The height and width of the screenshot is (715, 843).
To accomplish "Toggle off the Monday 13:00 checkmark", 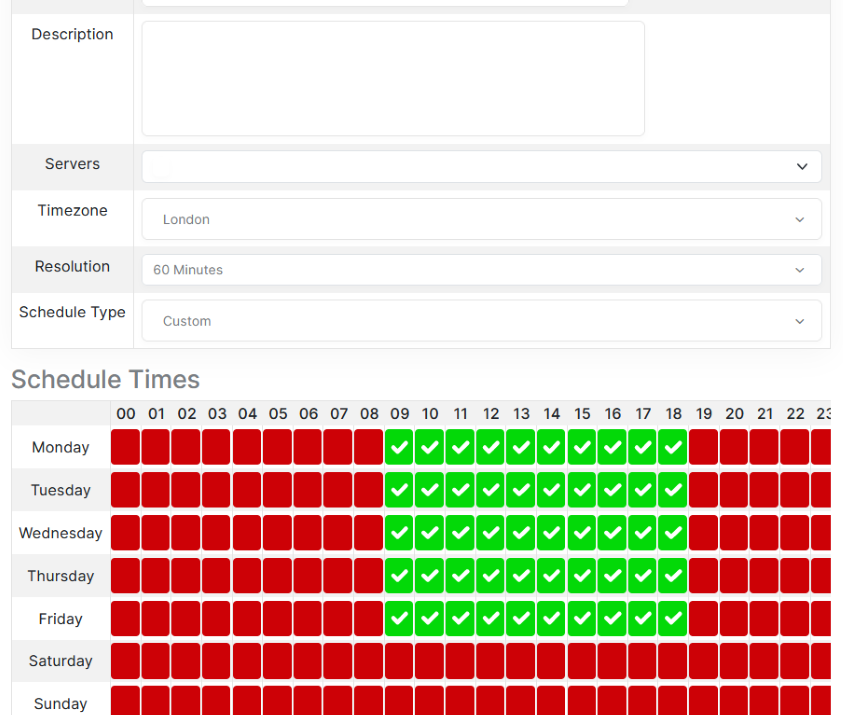I will click(521, 447).
